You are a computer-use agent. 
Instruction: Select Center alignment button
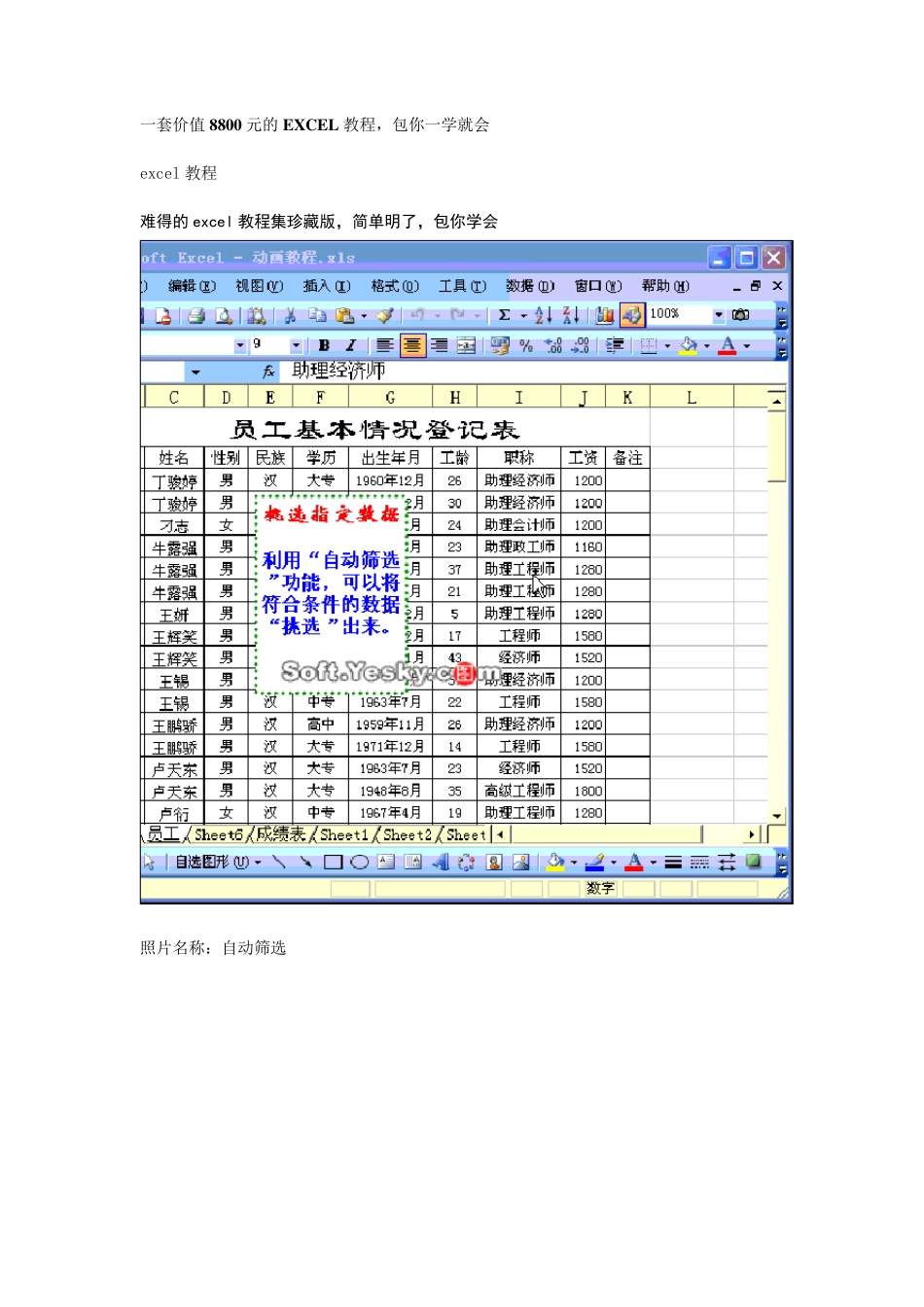coord(412,345)
